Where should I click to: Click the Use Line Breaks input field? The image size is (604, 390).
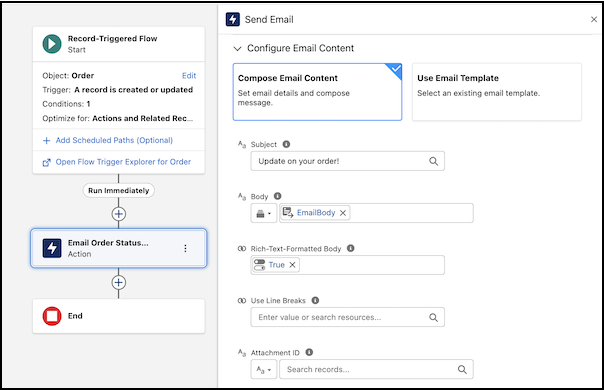coord(347,317)
